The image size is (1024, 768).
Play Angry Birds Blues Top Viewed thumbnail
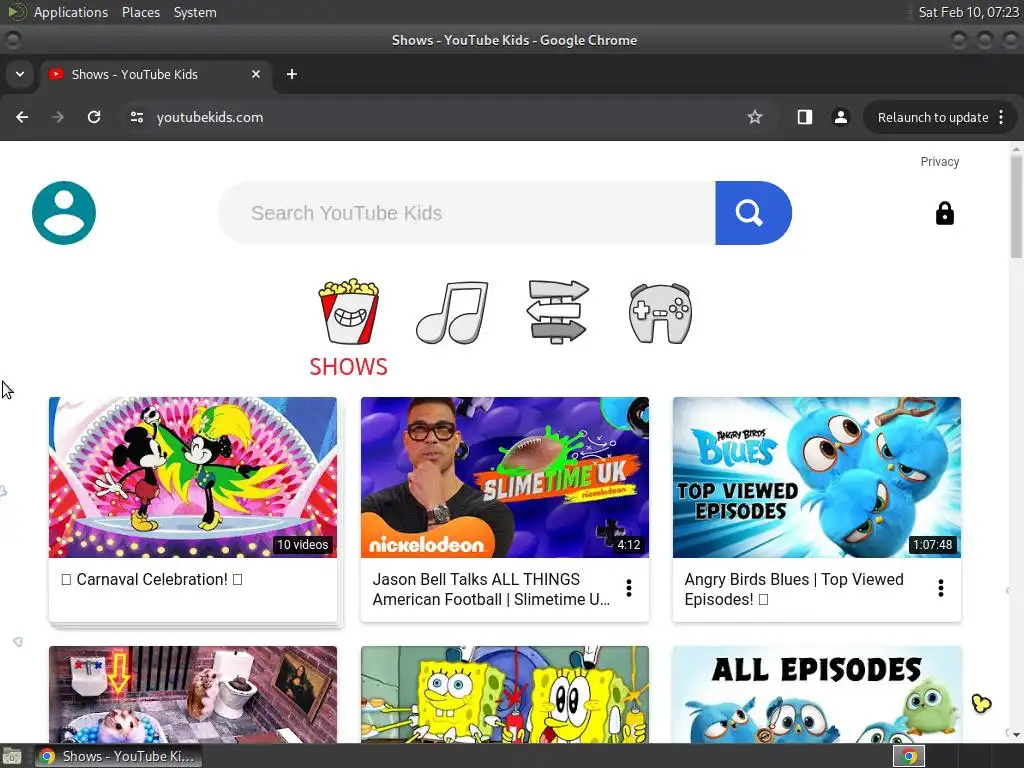(x=816, y=477)
